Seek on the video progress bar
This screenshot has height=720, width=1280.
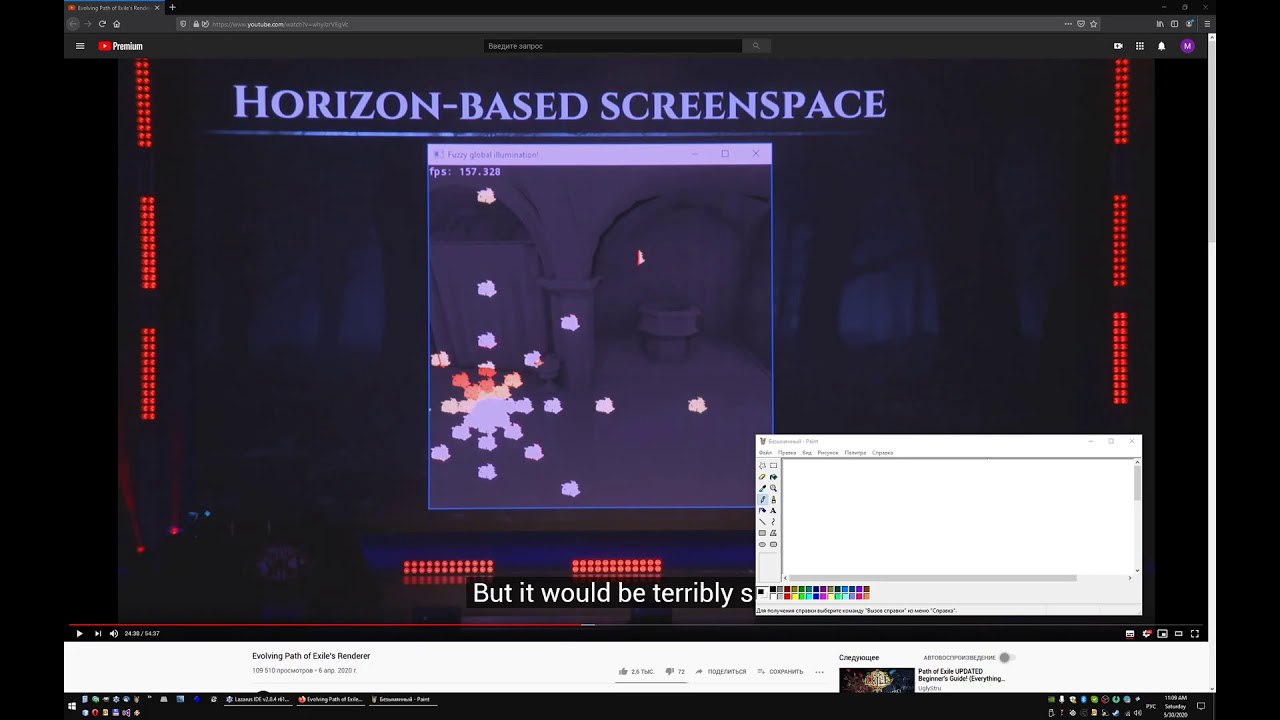point(636,624)
